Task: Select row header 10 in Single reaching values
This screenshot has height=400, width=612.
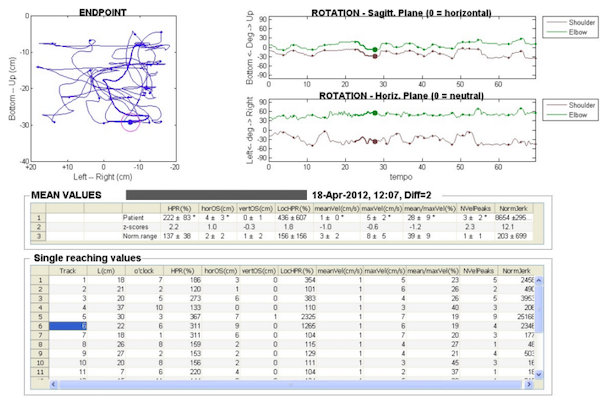Action: click(x=40, y=362)
